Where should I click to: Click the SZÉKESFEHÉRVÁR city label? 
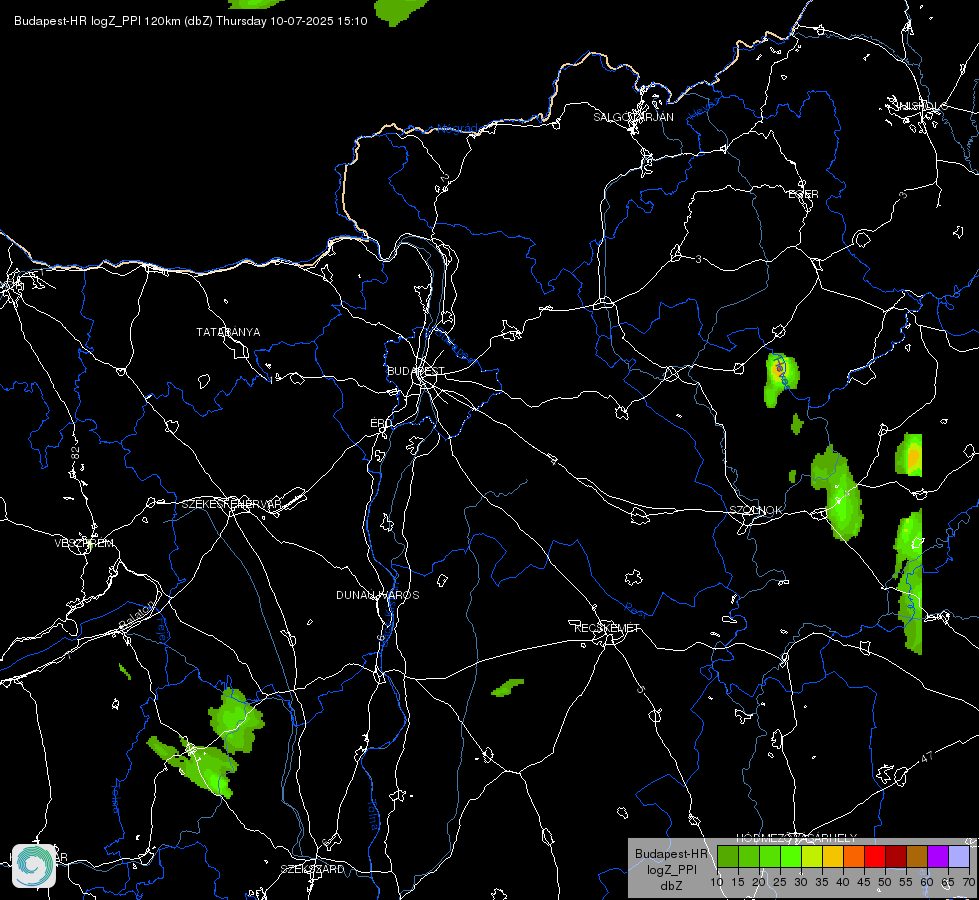[x=231, y=504]
